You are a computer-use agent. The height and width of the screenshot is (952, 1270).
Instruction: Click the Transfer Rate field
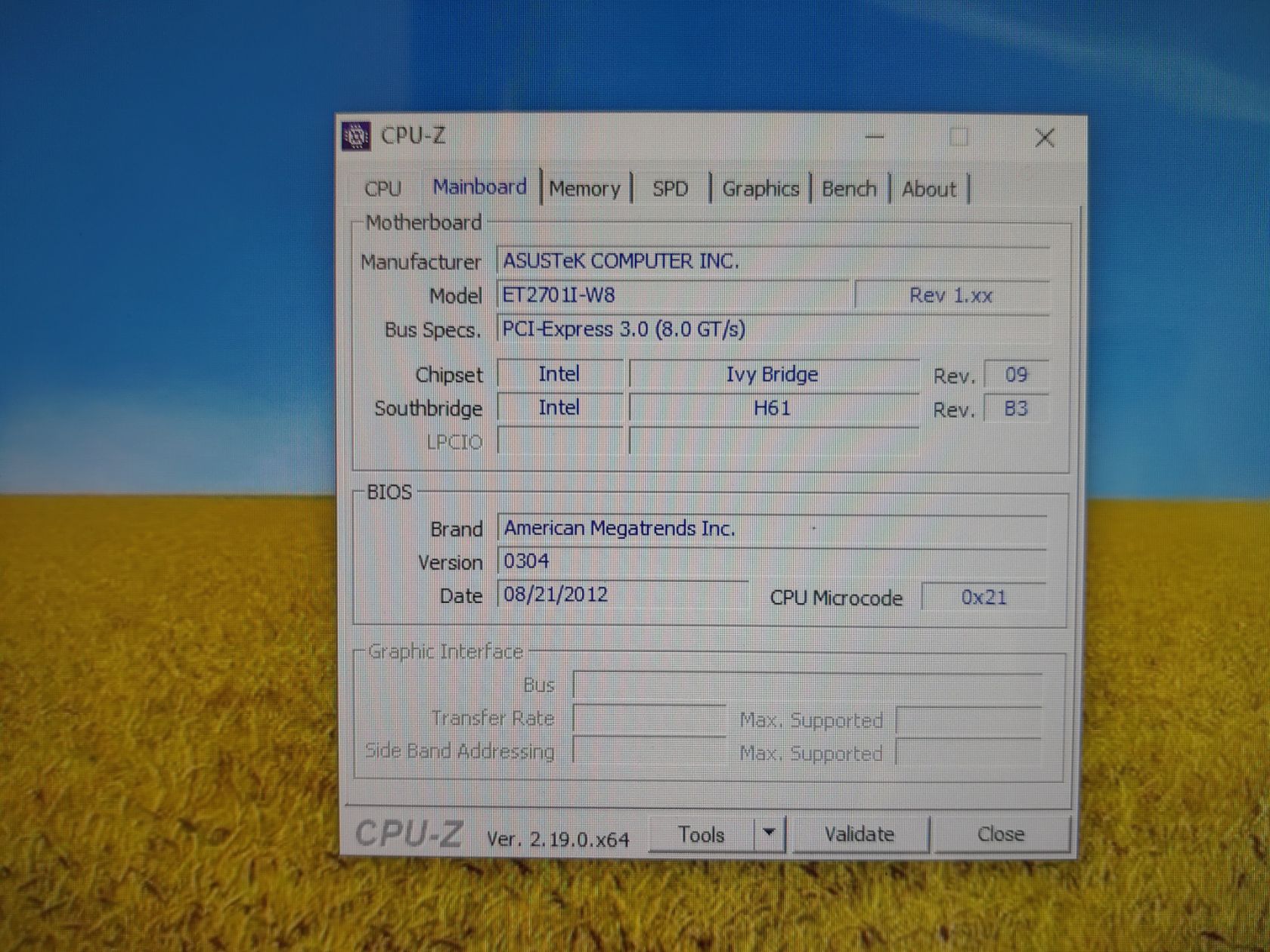click(649, 719)
